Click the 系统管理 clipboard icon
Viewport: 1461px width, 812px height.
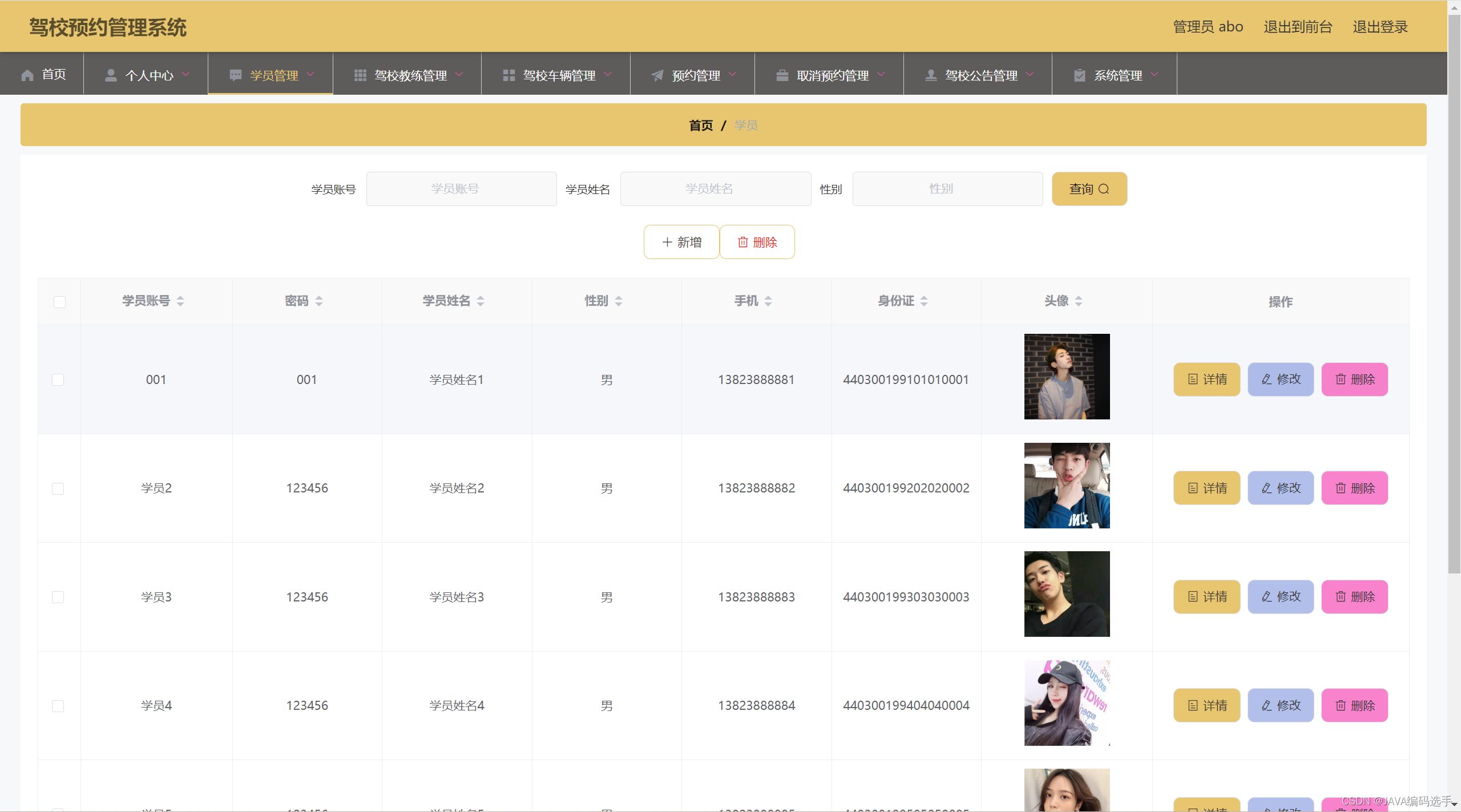pyautogui.click(x=1079, y=75)
